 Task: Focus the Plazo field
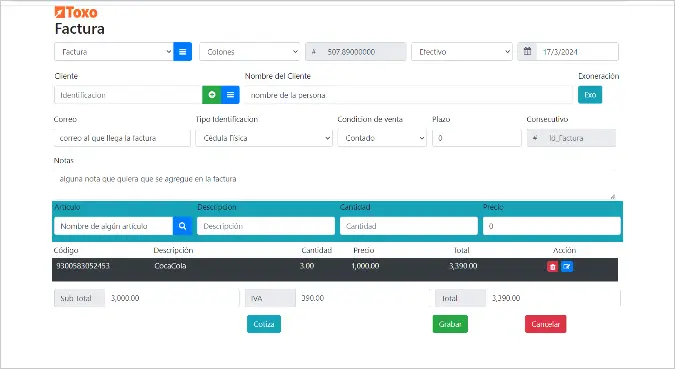[477, 138]
